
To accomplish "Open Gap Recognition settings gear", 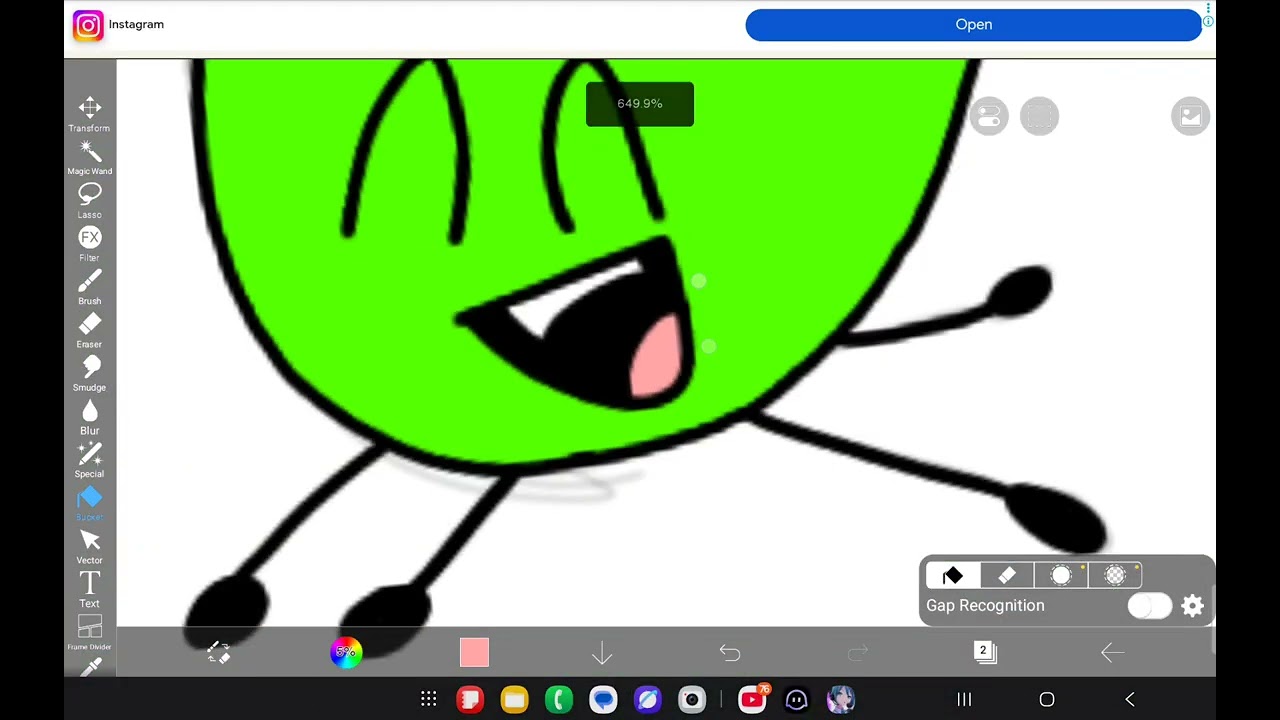I will pyautogui.click(x=1193, y=606).
